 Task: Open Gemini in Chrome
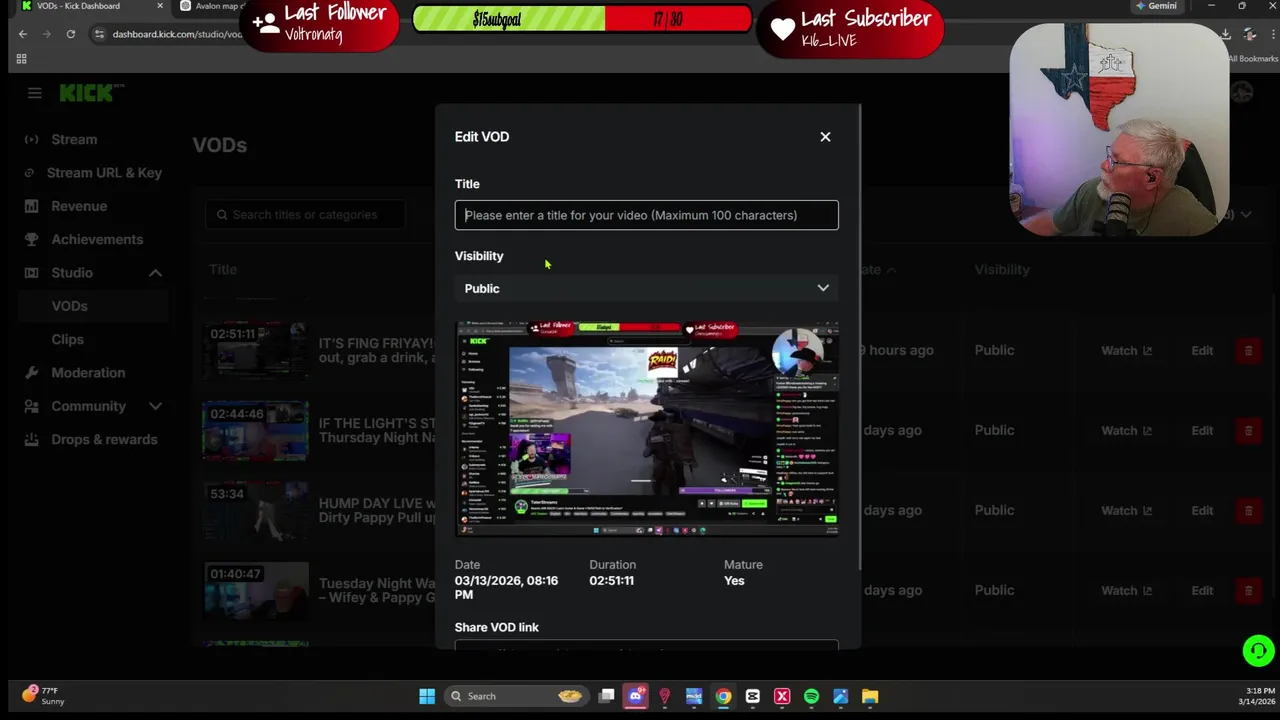[x=1156, y=6]
